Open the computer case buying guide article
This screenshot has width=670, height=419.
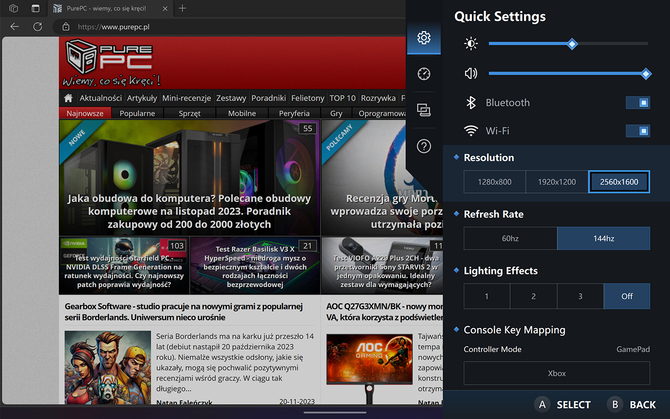coord(189,177)
